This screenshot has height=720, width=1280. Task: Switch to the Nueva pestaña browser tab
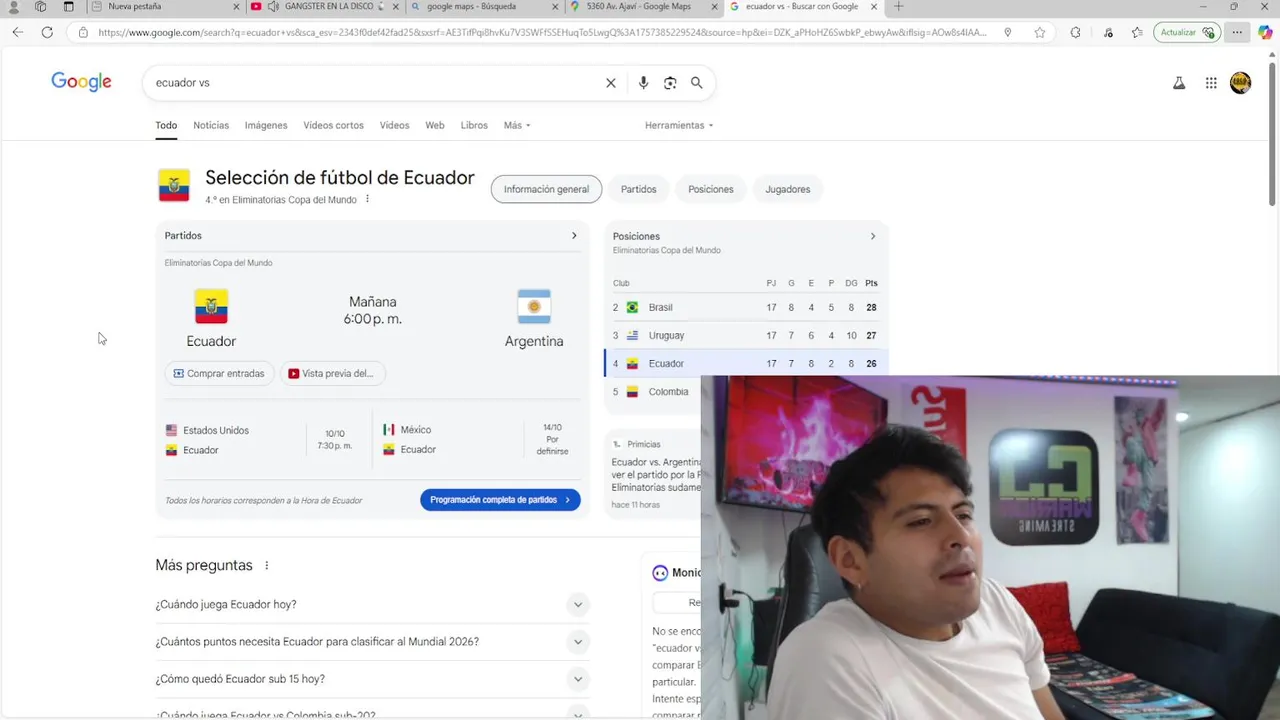165,7
